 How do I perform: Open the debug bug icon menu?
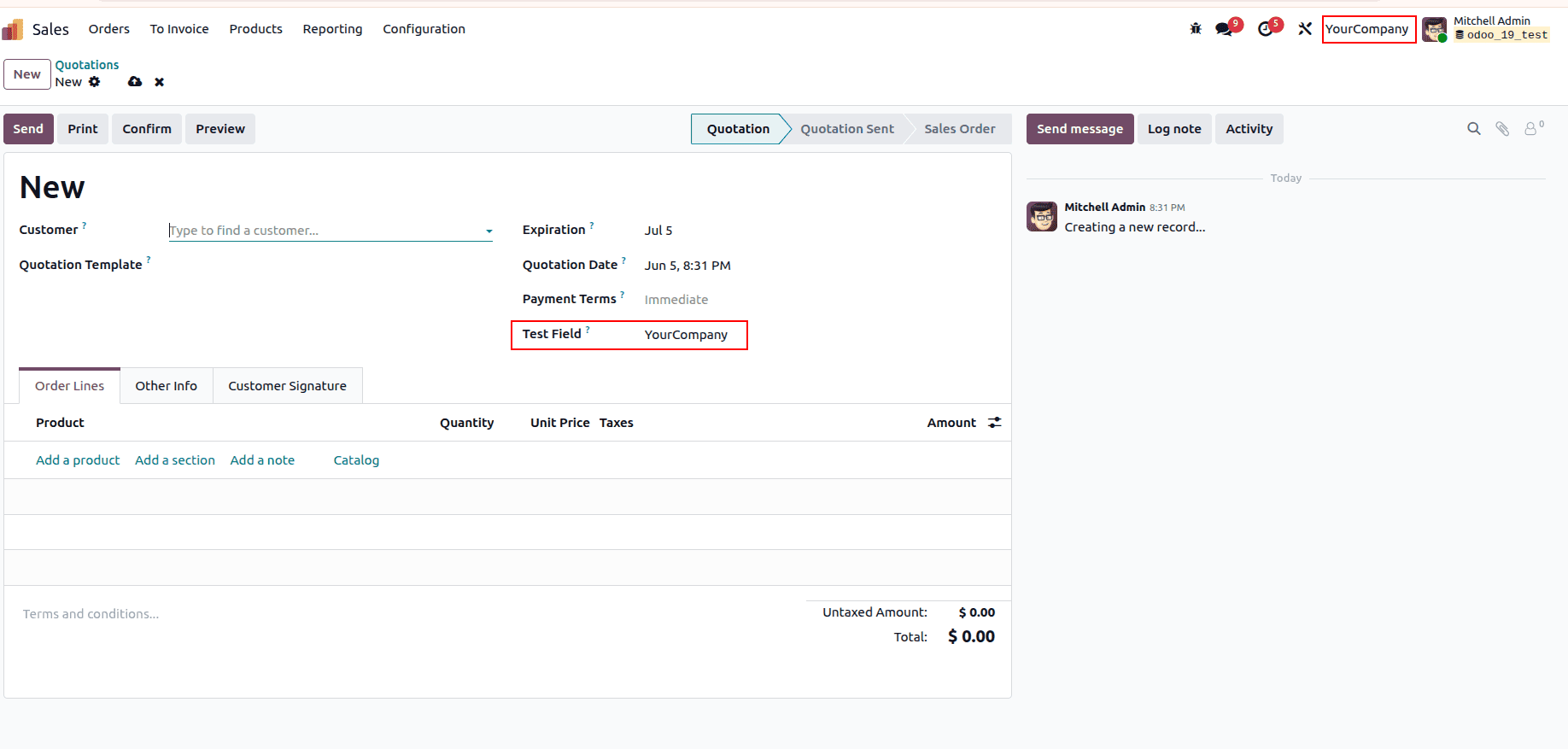1196,29
